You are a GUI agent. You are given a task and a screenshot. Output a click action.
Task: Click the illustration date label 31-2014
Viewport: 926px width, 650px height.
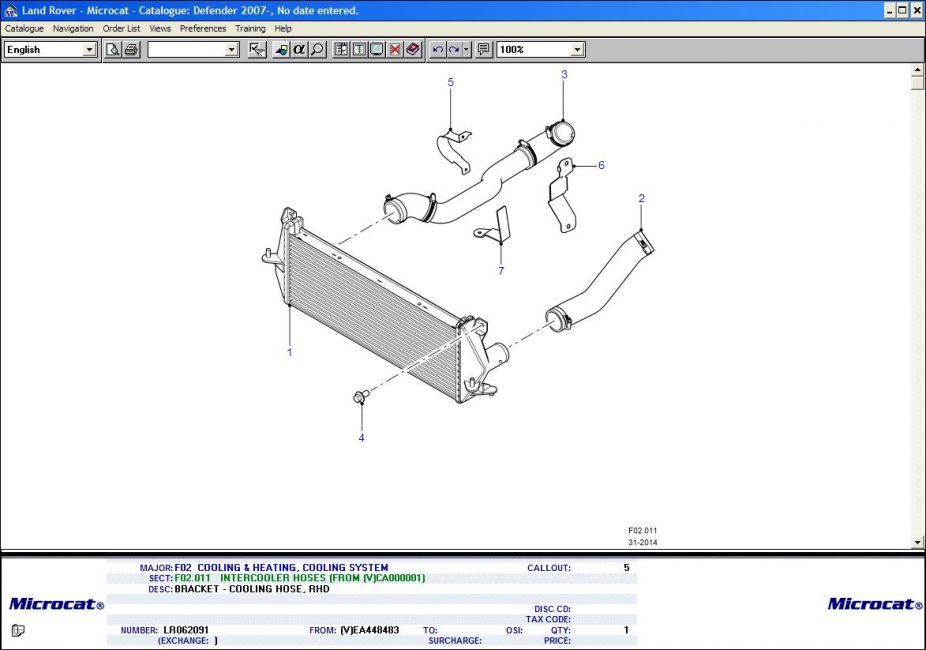[x=643, y=542]
